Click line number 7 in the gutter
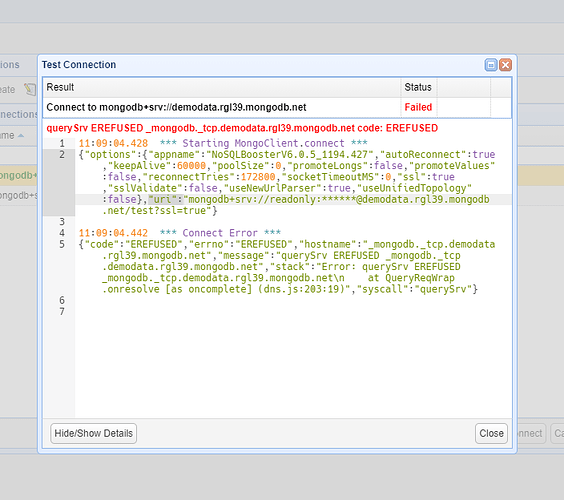 pyautogui.click(x=62, y=312)
